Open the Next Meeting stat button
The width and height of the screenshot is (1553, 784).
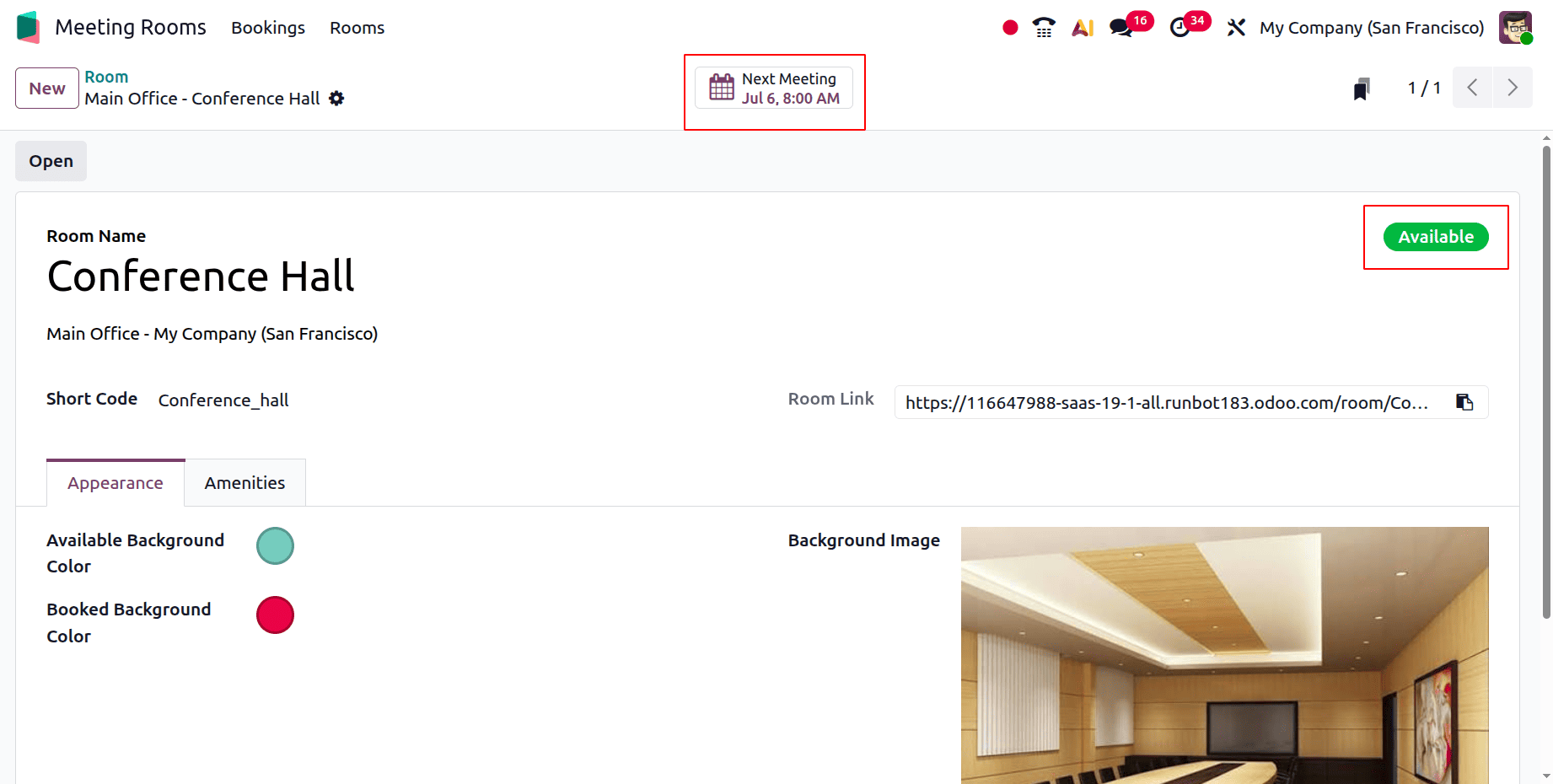[x=774, y=89]
